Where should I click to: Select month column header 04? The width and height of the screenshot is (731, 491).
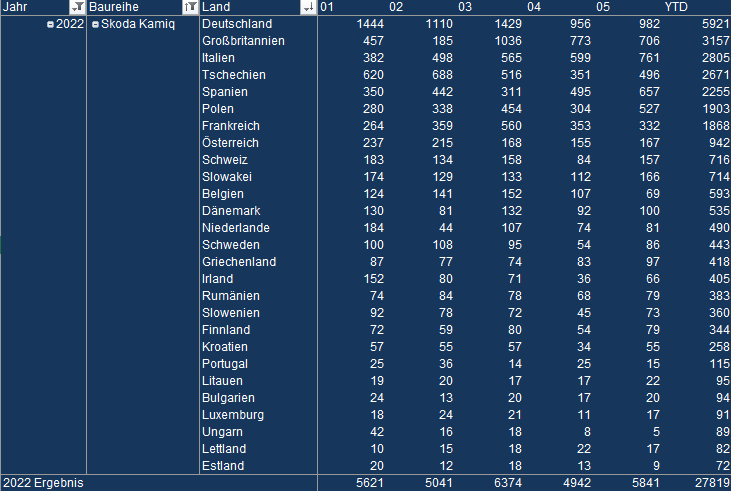[534, 7]
